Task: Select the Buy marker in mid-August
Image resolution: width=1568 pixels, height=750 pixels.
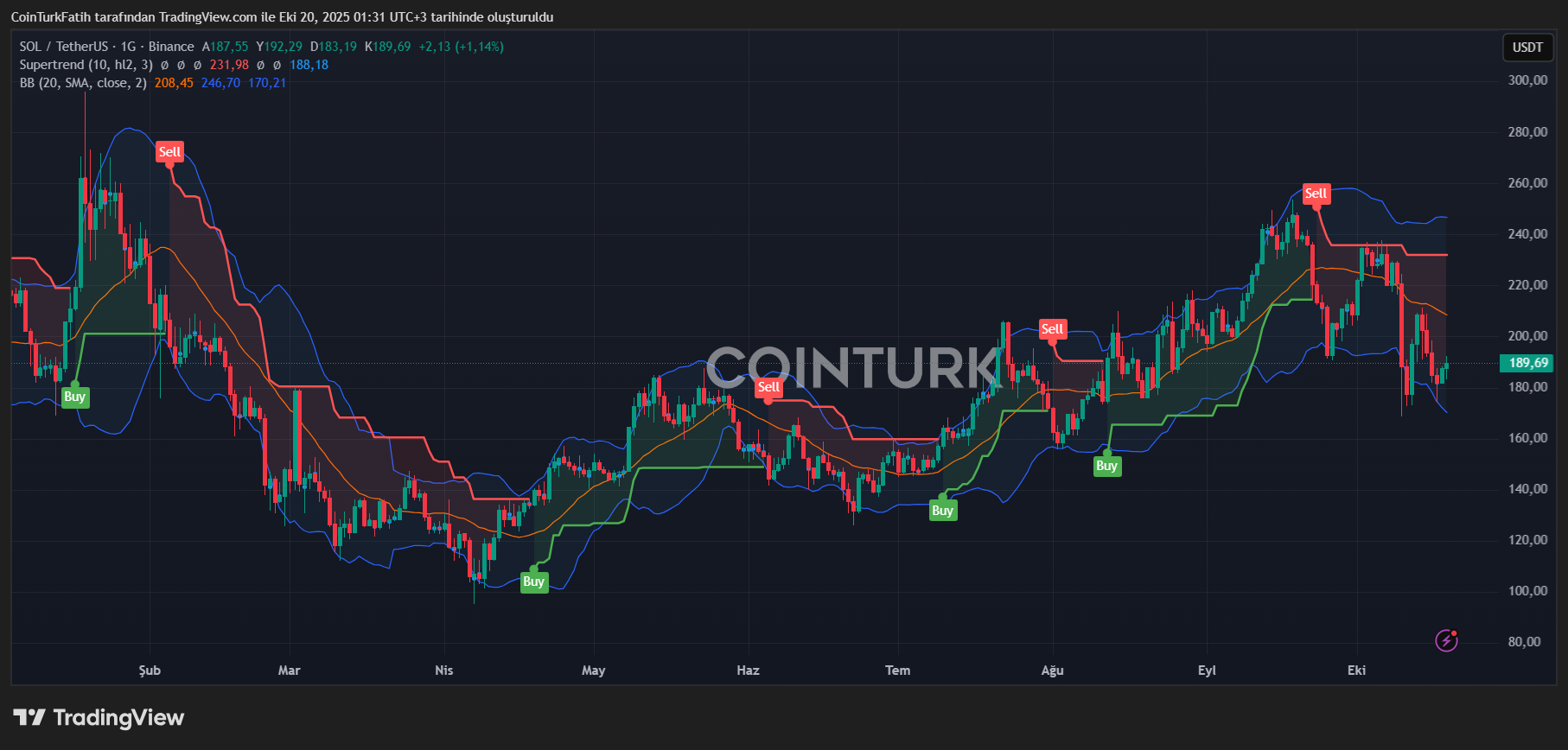Action: click(1106, 466)
